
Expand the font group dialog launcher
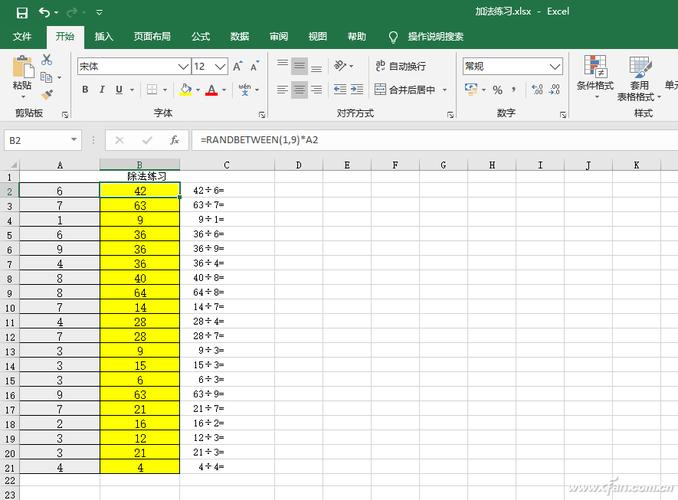tap(262, 115)
